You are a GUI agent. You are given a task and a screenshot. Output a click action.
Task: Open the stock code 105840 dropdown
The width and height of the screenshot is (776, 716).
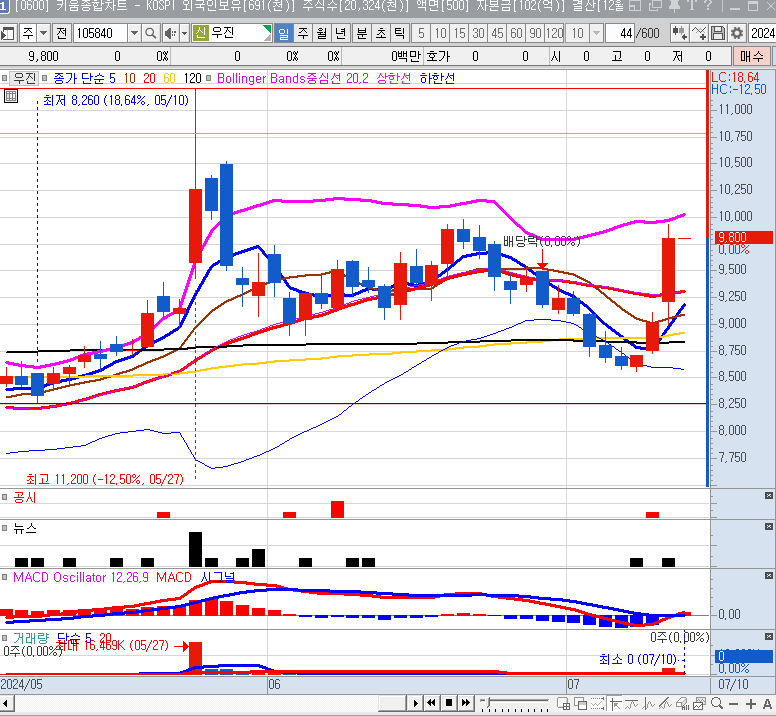click(134, 33)
